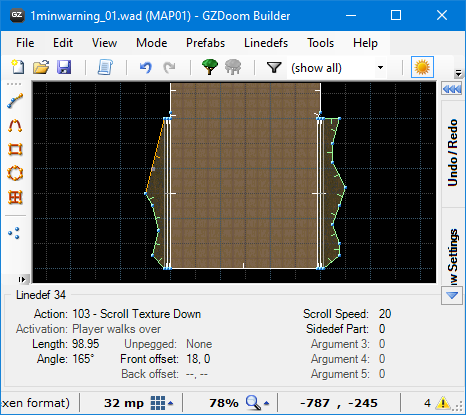
Task: Undo the last action using the blue arrow
Action: click(x=146, y=67)
